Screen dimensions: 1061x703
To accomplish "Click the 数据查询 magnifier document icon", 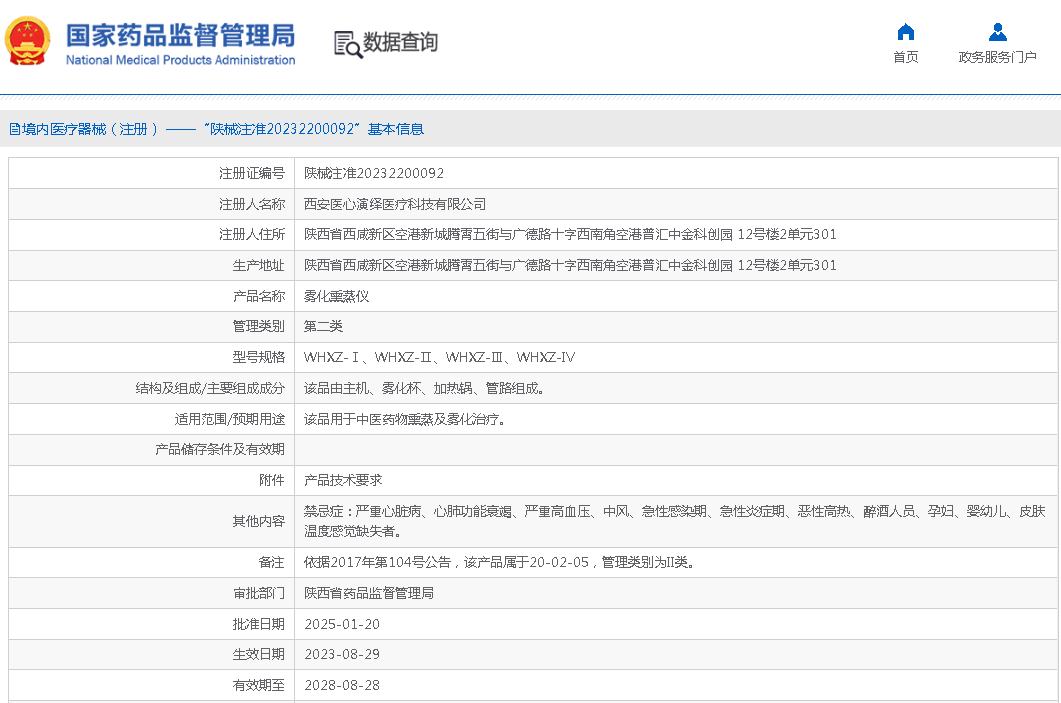I will (x=347, y=43).
